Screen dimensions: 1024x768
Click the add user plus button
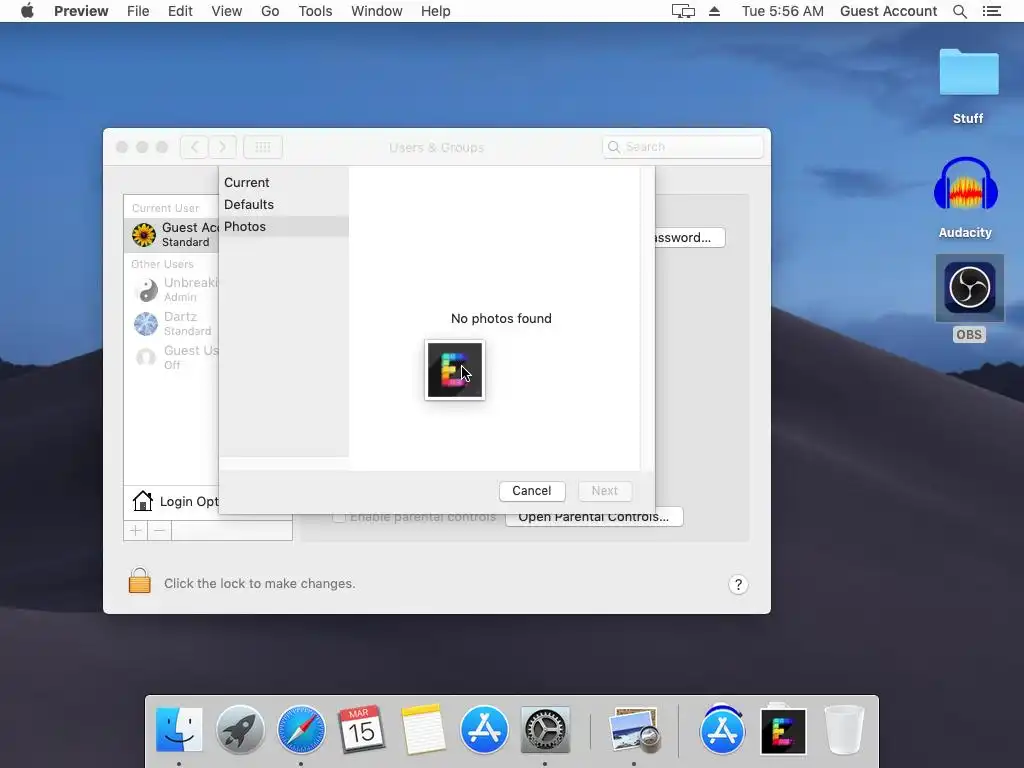[x=136, y=530]
